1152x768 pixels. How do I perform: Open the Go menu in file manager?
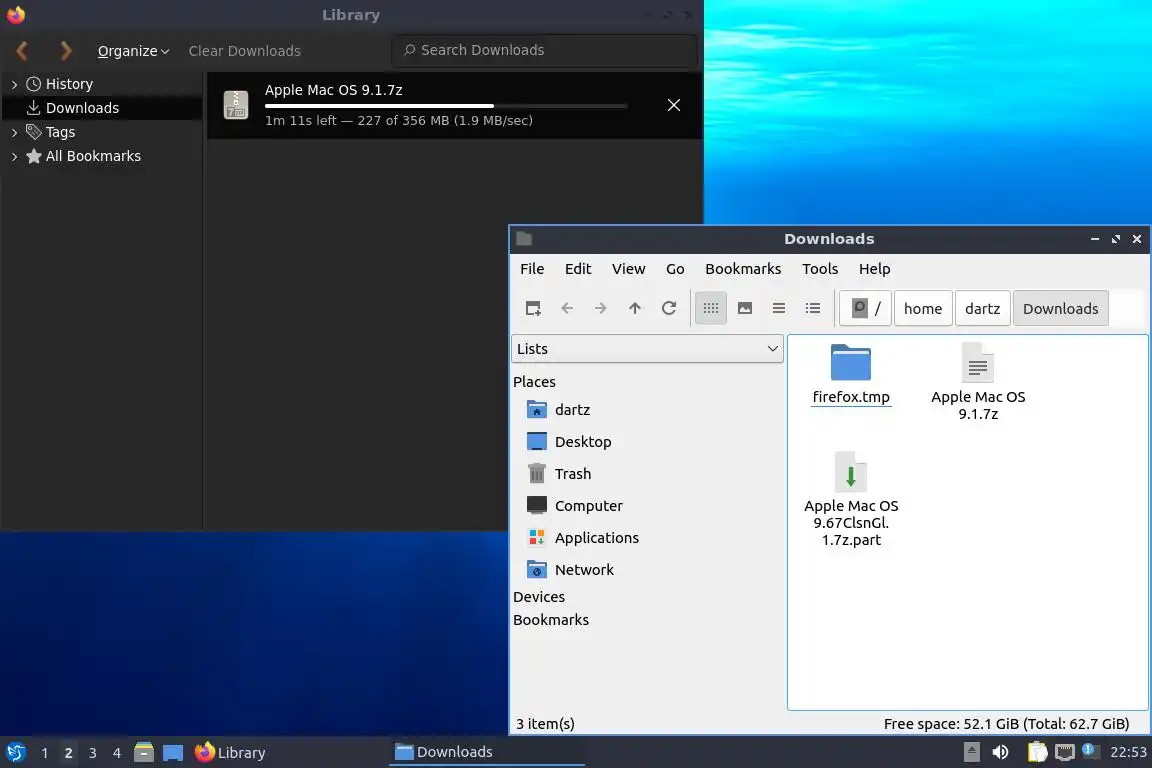point(675,269)
